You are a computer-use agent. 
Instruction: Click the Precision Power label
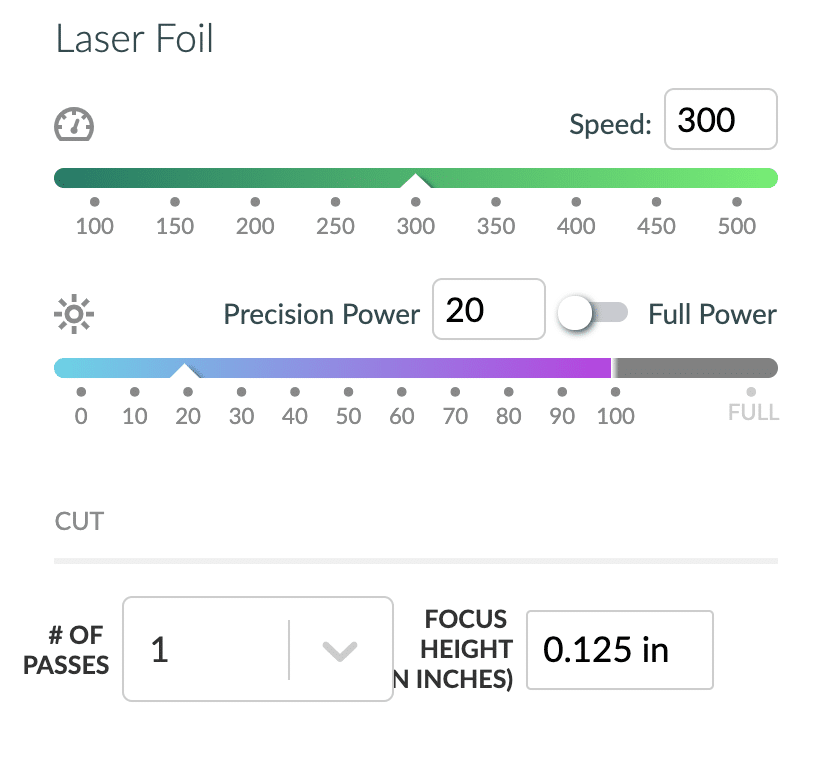pyautogui.click(x=322, y=314)
